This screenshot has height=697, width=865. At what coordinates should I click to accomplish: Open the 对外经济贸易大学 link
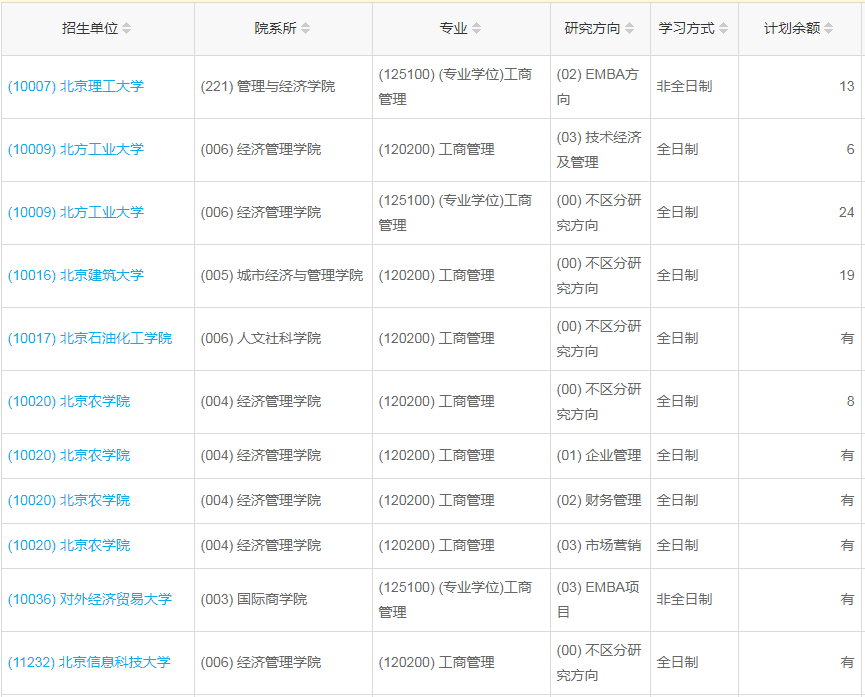pos(85,599)
